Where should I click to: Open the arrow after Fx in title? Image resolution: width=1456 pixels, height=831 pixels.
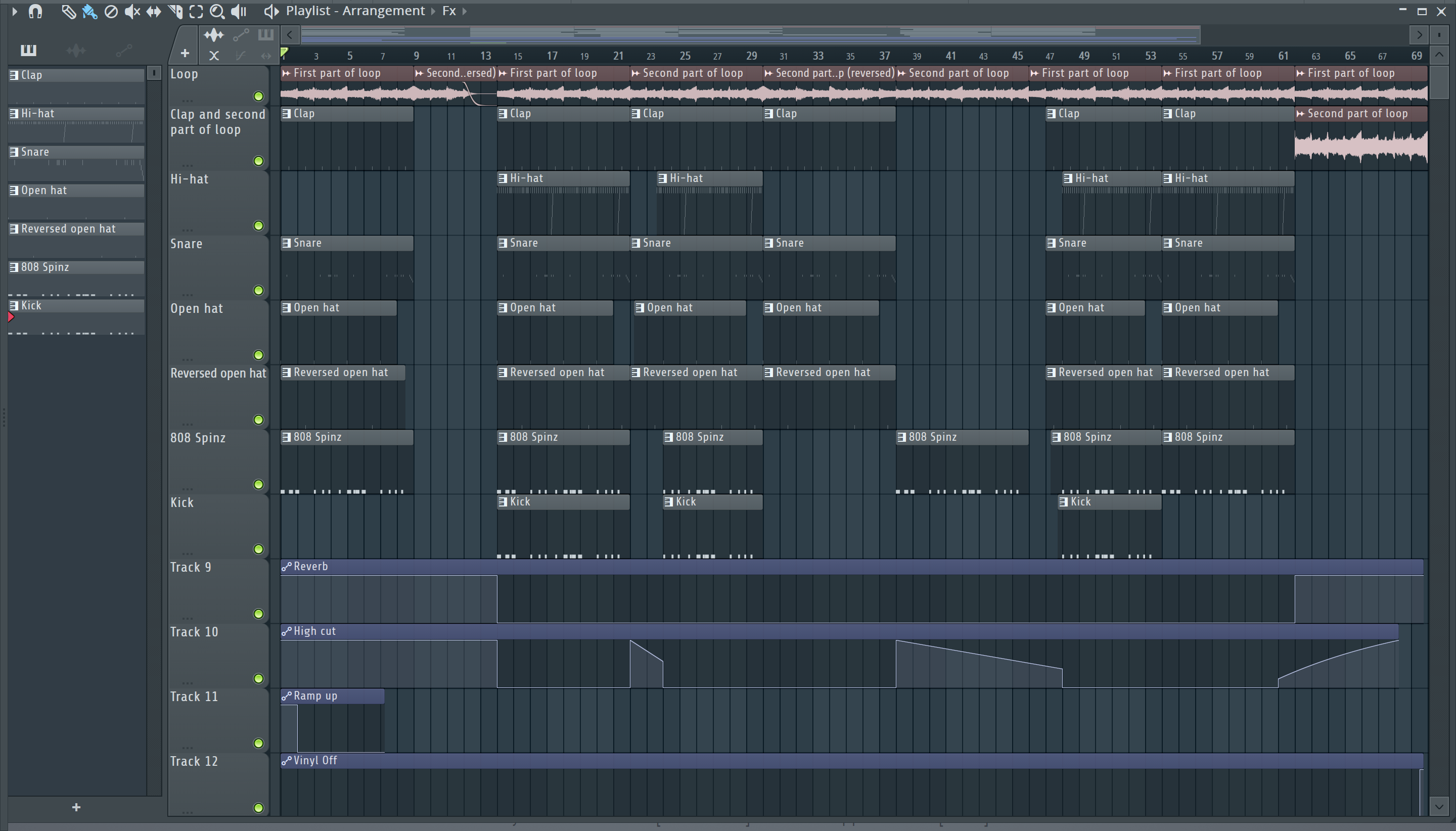point(465,12)
